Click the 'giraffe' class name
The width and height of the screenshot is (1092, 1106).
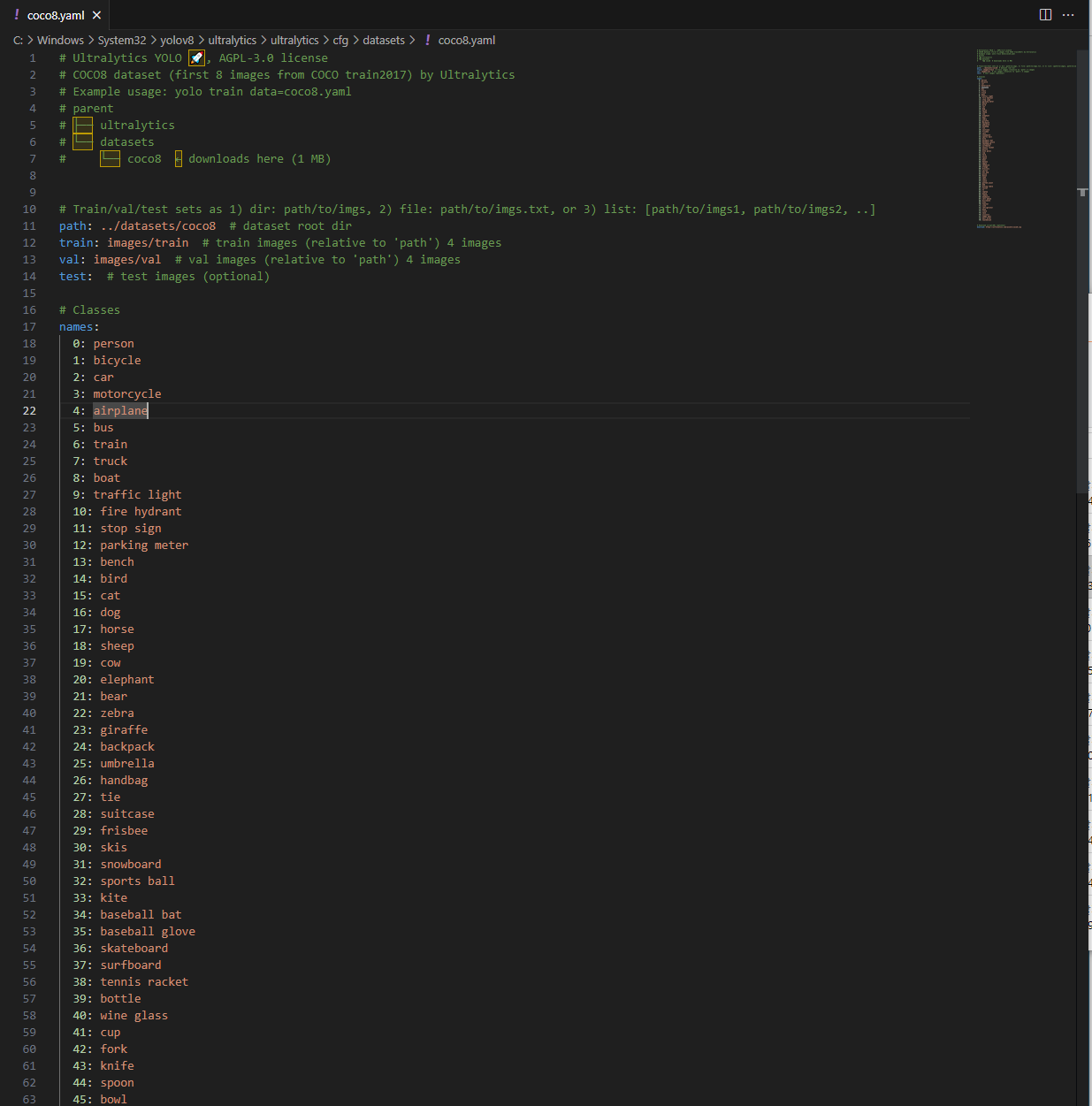(124, 730)
